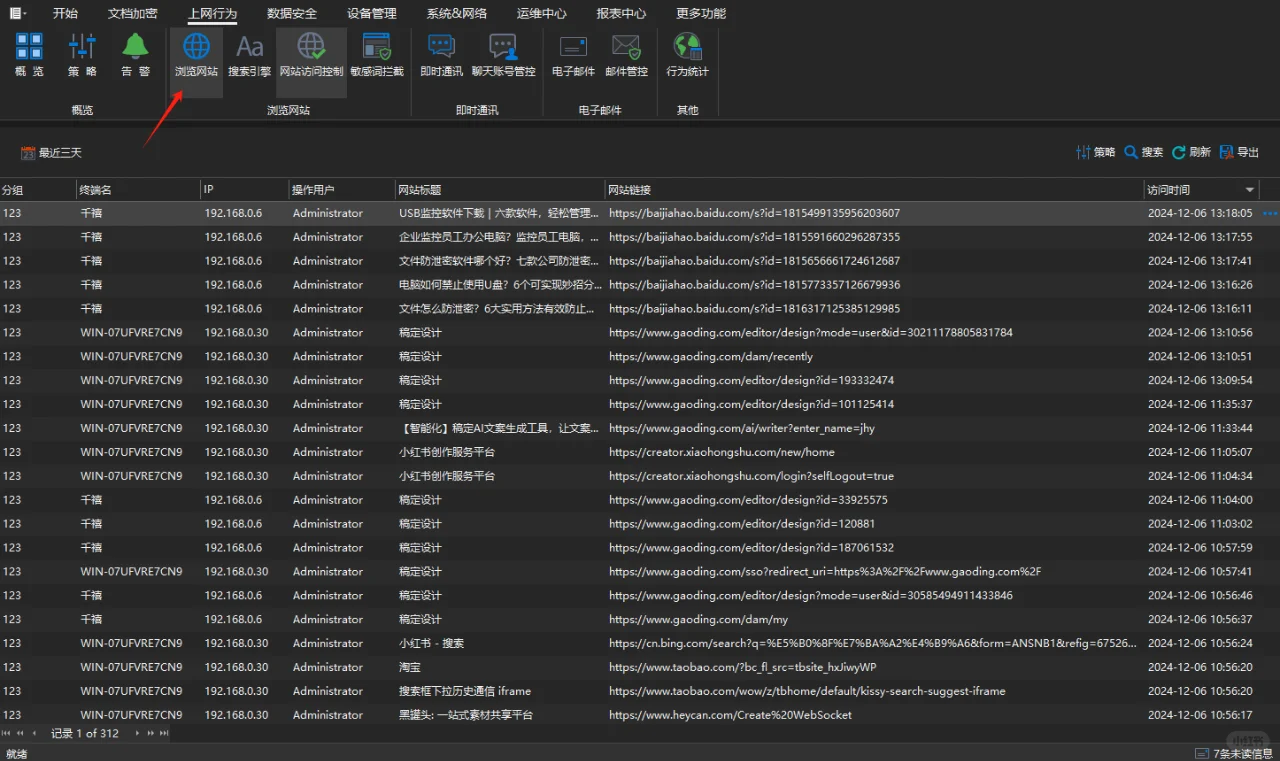The image size is (1280, 761).
Task: Open the 即时通讯 chat icon
Action: tap(441, 55)
